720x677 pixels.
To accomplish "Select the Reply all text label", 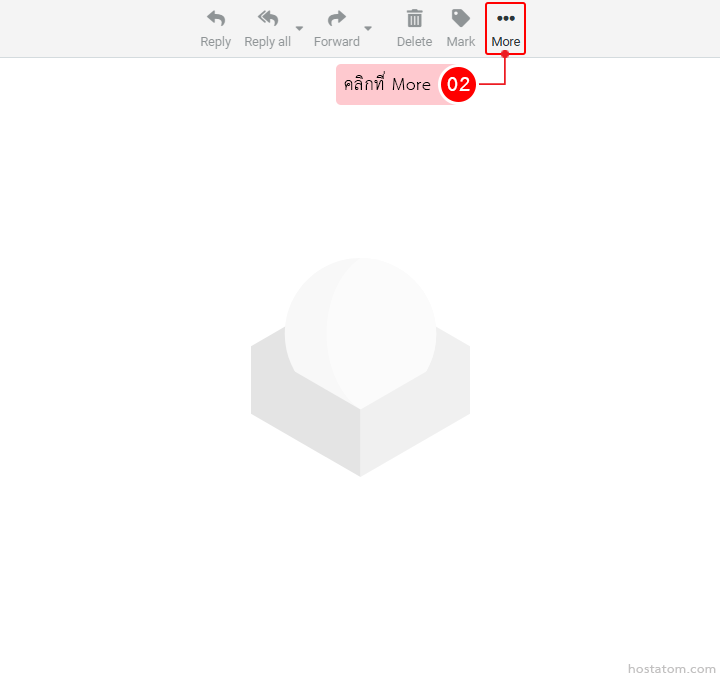I will 267,42.
